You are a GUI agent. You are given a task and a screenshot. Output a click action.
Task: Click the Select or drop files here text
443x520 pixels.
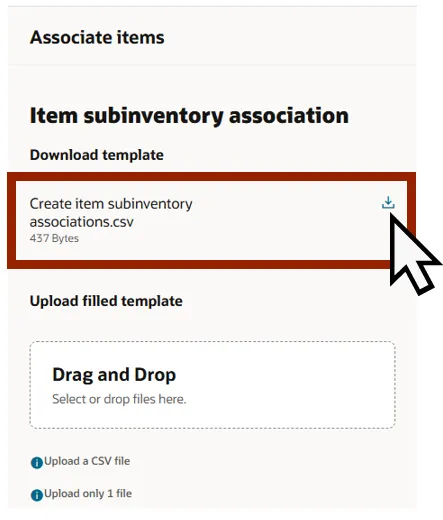[119, 399]
